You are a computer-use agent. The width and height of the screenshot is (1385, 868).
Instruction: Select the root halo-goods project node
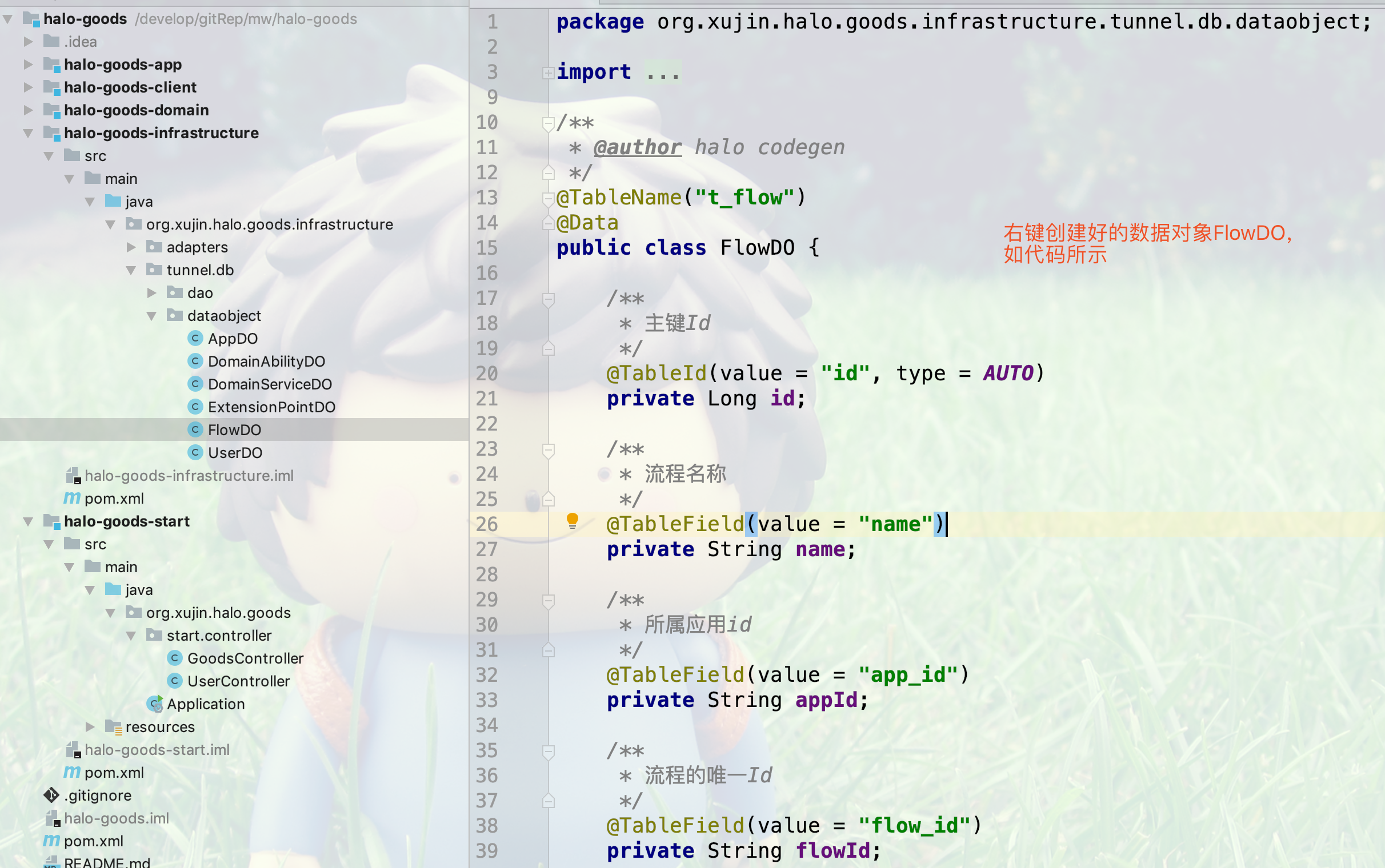[85, 19]
